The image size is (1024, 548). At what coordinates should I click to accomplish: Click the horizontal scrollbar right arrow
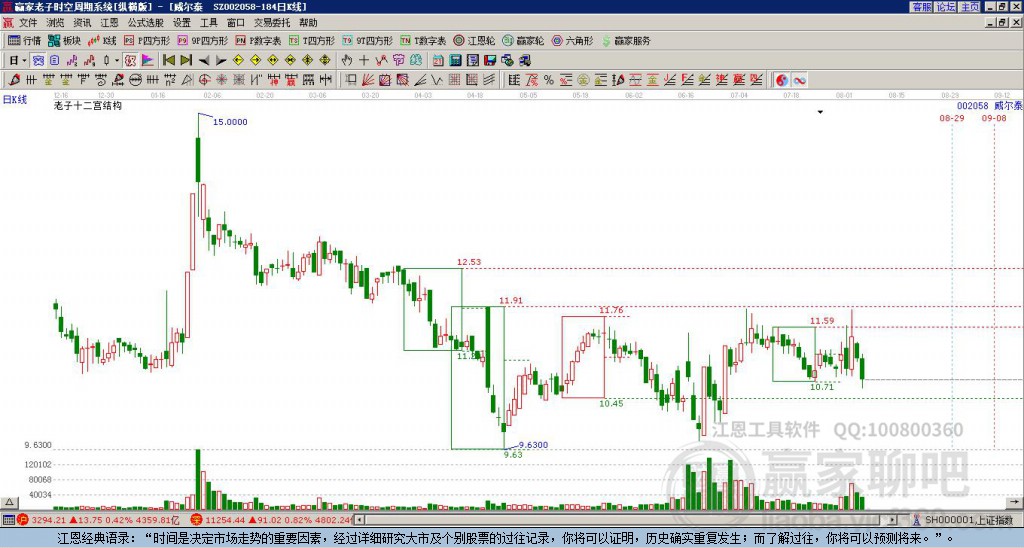point(893,520)
